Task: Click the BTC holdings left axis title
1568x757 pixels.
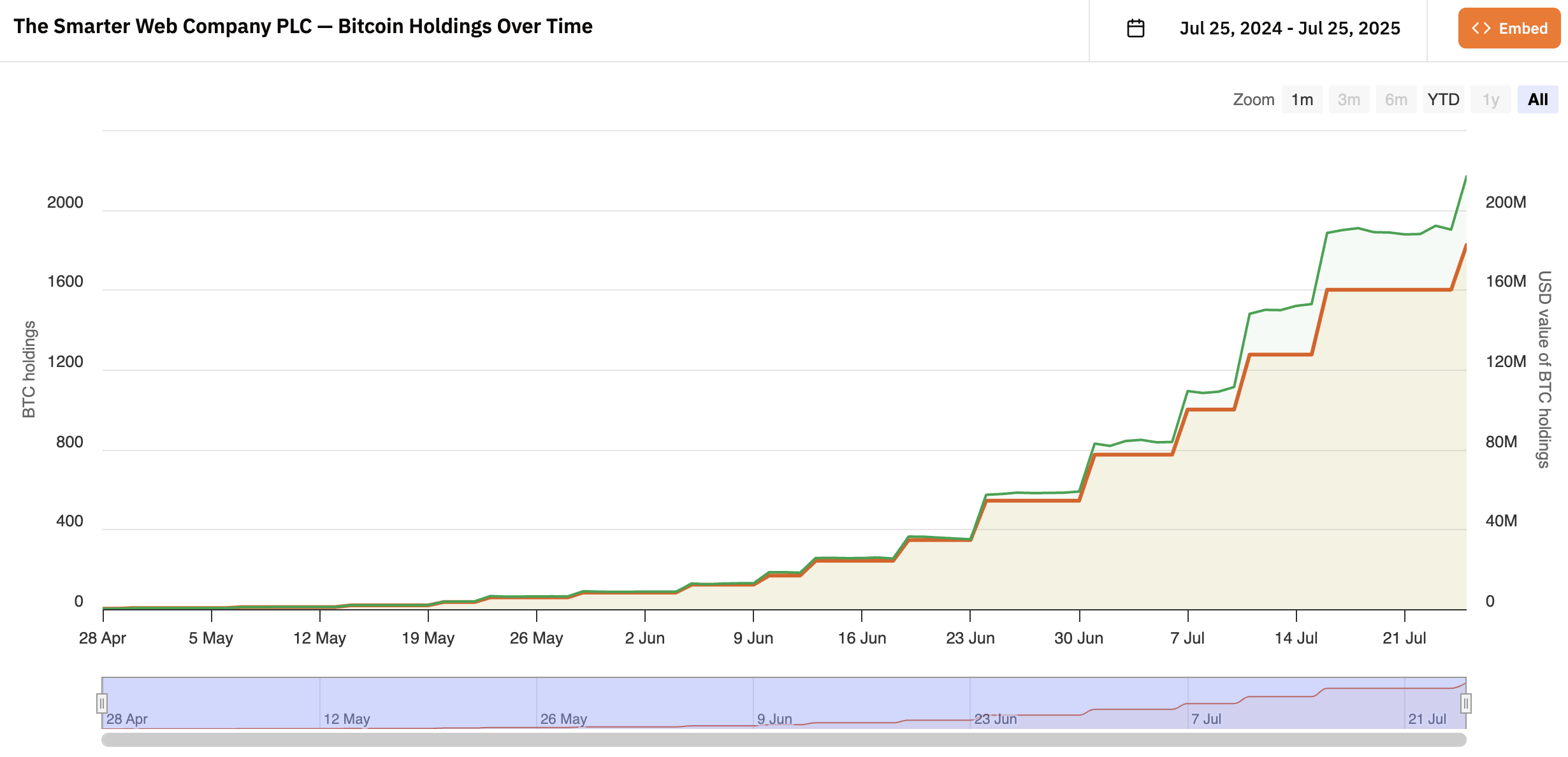Action: [x=29, y=370]
